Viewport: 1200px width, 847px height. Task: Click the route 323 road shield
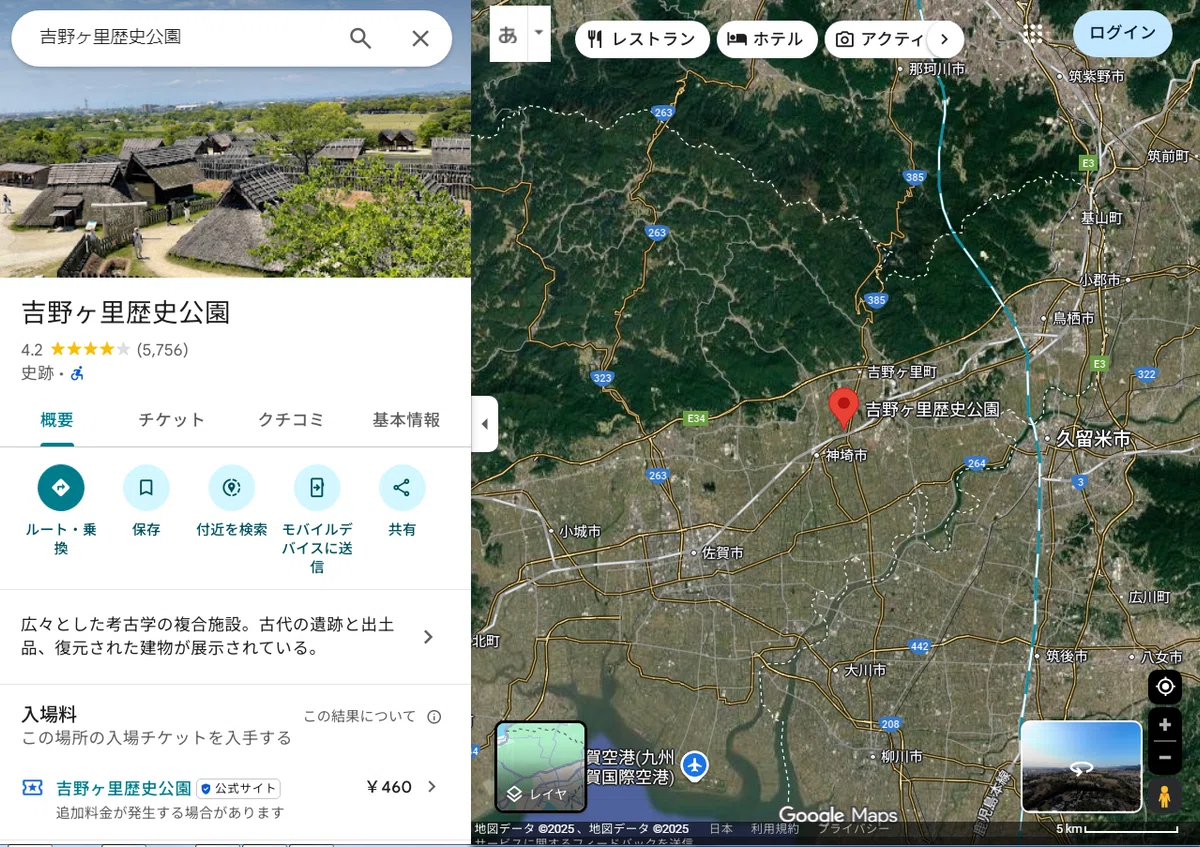[x=602, y=378]
